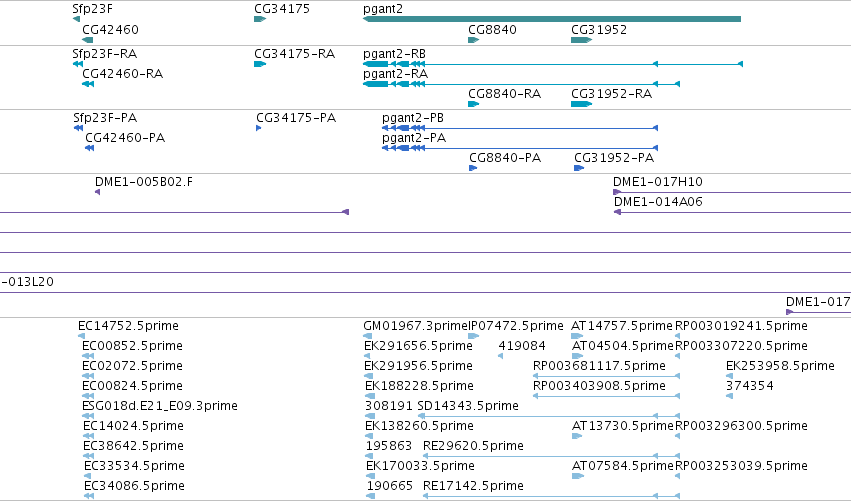
Task: Click the 374354 feature label
Action: (x=750, y=386)
